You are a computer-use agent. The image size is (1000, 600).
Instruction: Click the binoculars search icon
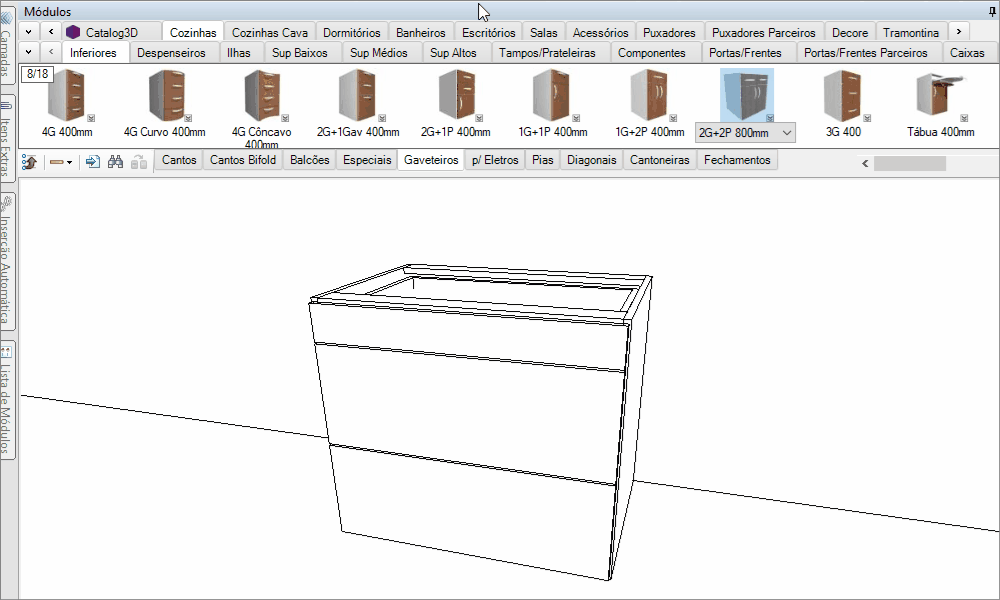click(x=115, y=161)
